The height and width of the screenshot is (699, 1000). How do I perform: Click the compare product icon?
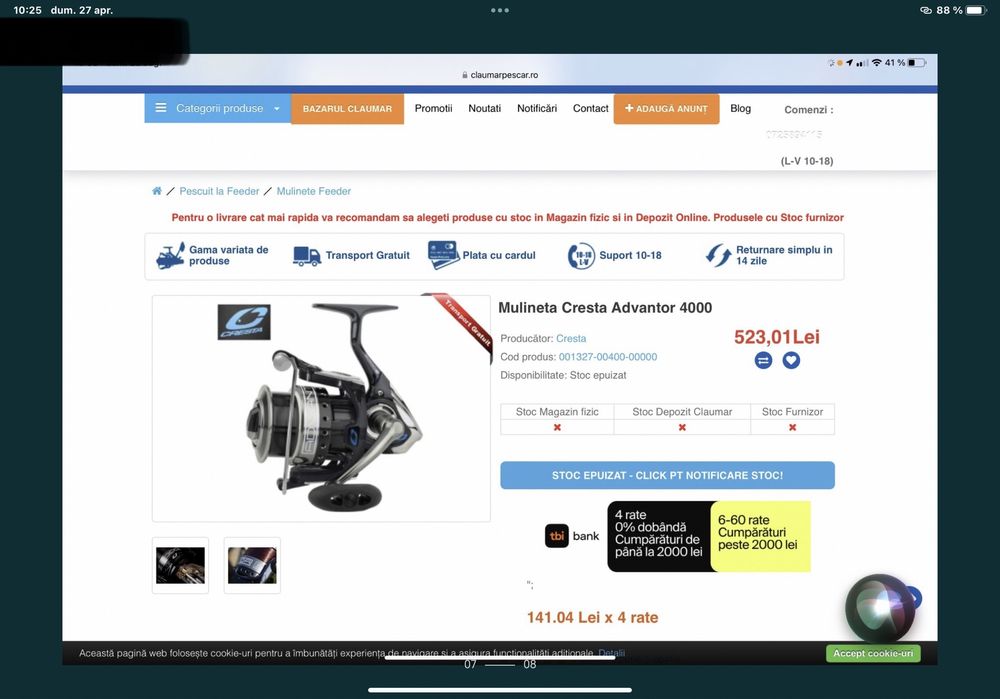763,360
